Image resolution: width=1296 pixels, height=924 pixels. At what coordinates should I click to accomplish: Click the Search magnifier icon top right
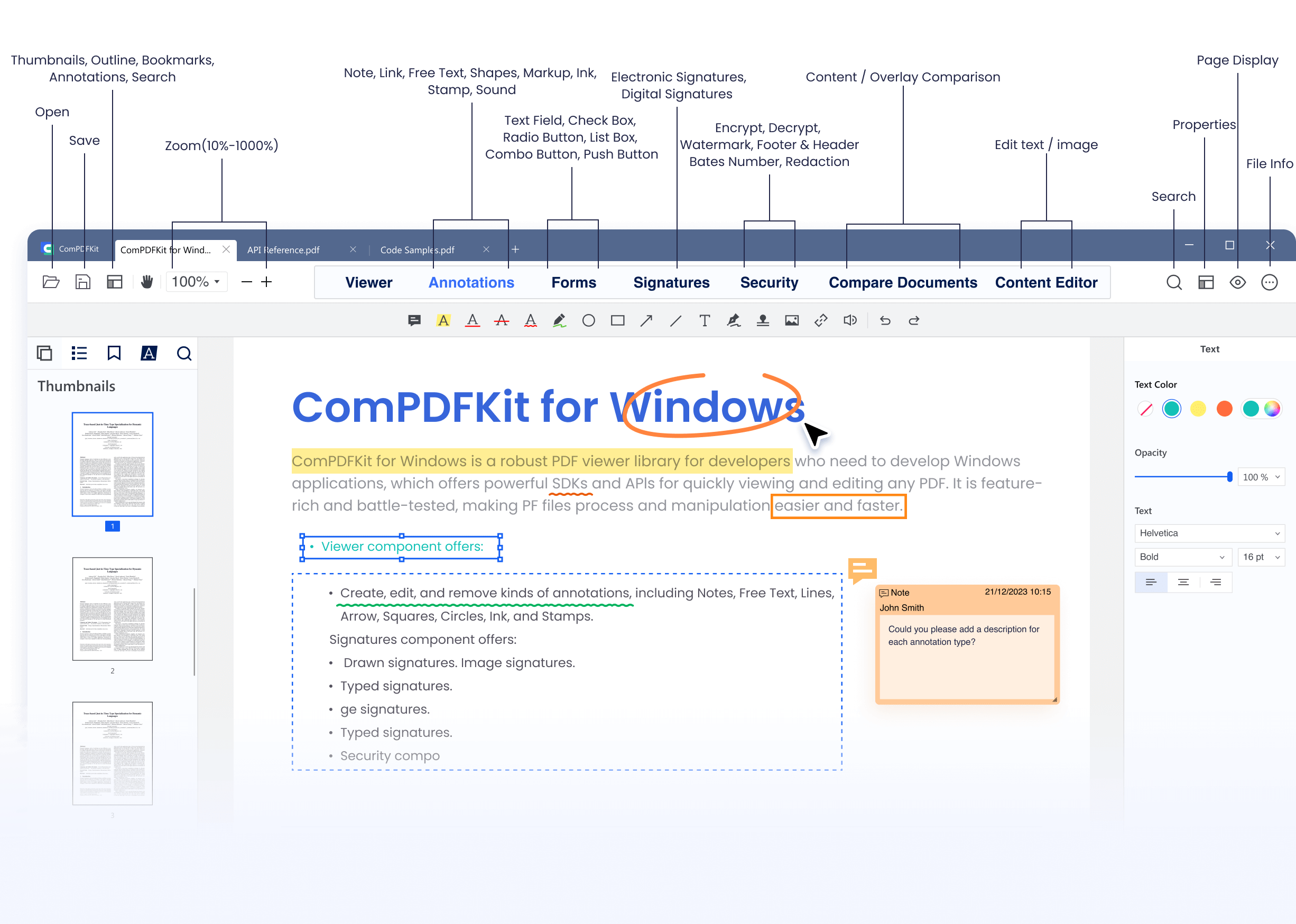click(1174, 282)
